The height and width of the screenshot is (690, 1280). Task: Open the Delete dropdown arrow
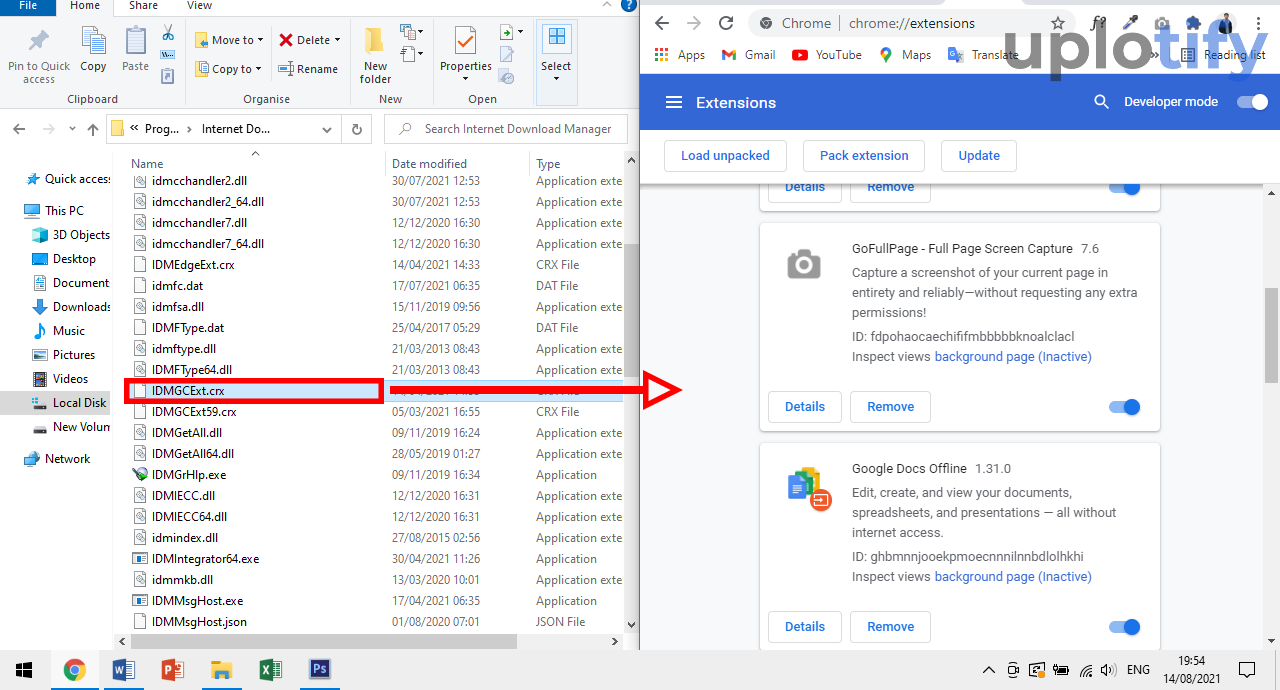tap(337, 40)
